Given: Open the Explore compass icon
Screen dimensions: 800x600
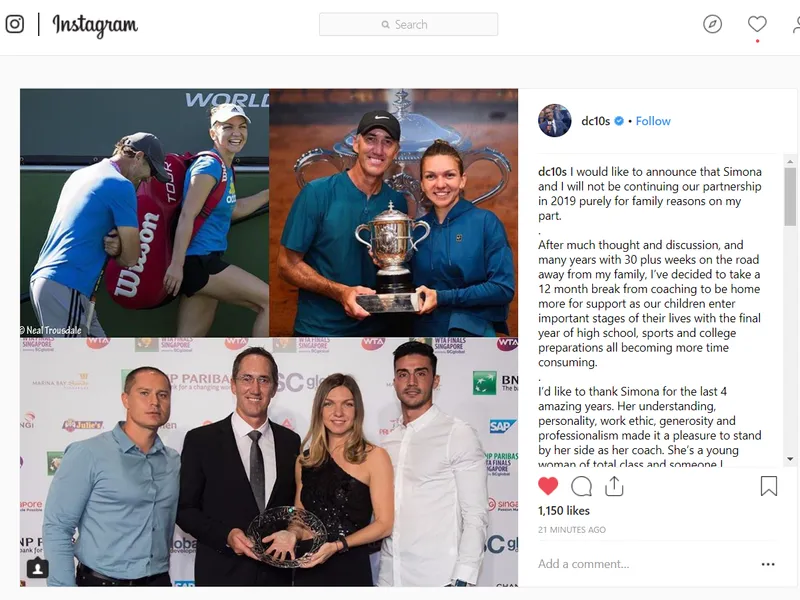Looking at the screenshot, I should (x=712, y=24).
